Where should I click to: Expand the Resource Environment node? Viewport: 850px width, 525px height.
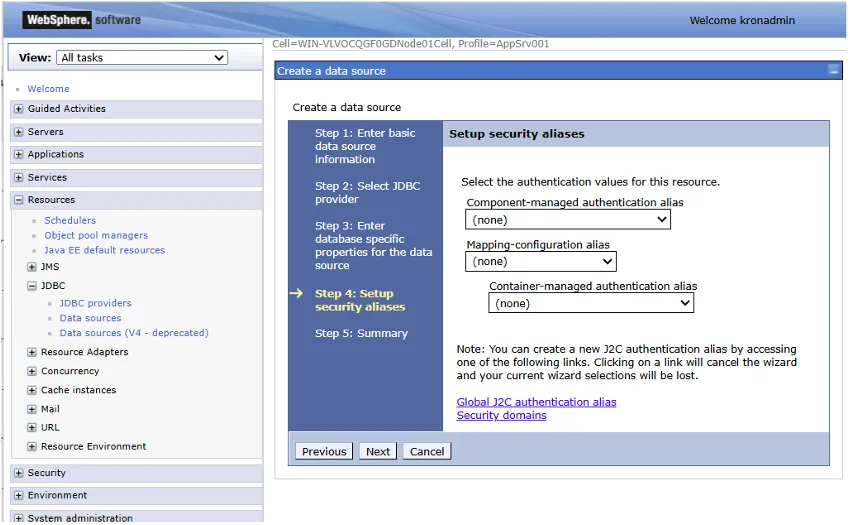[32, 447]
